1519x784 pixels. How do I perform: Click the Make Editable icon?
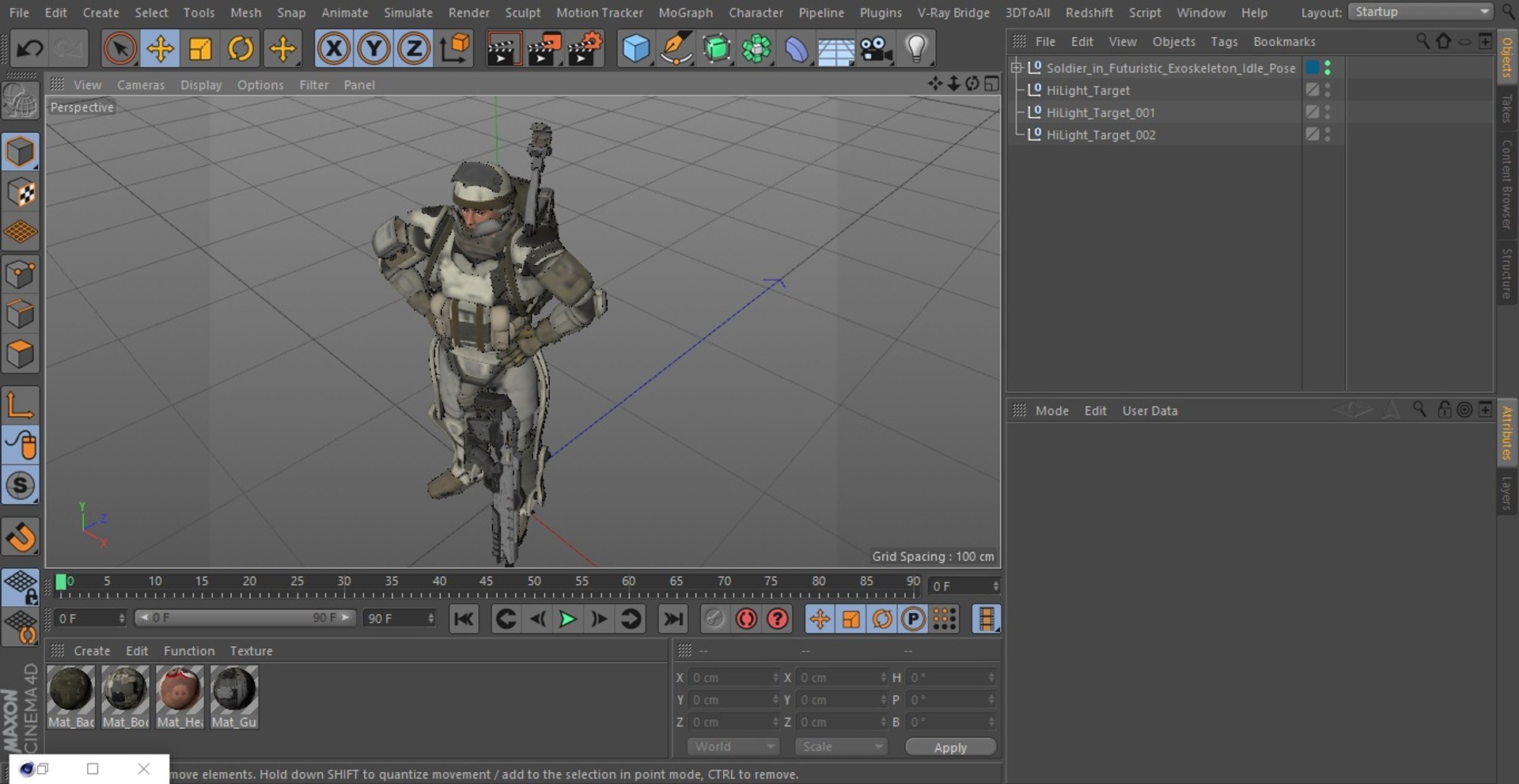(x=20, y=102)
